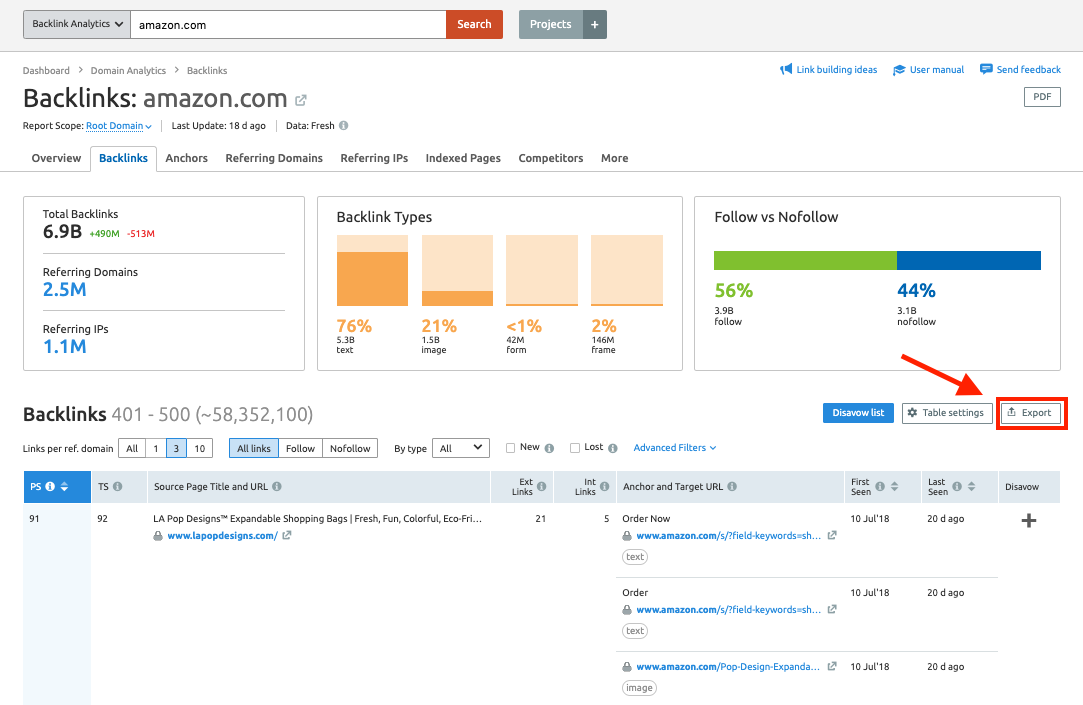
Task: Open www.lapopdesigns.com/ source link
Action: click(222, 535)
